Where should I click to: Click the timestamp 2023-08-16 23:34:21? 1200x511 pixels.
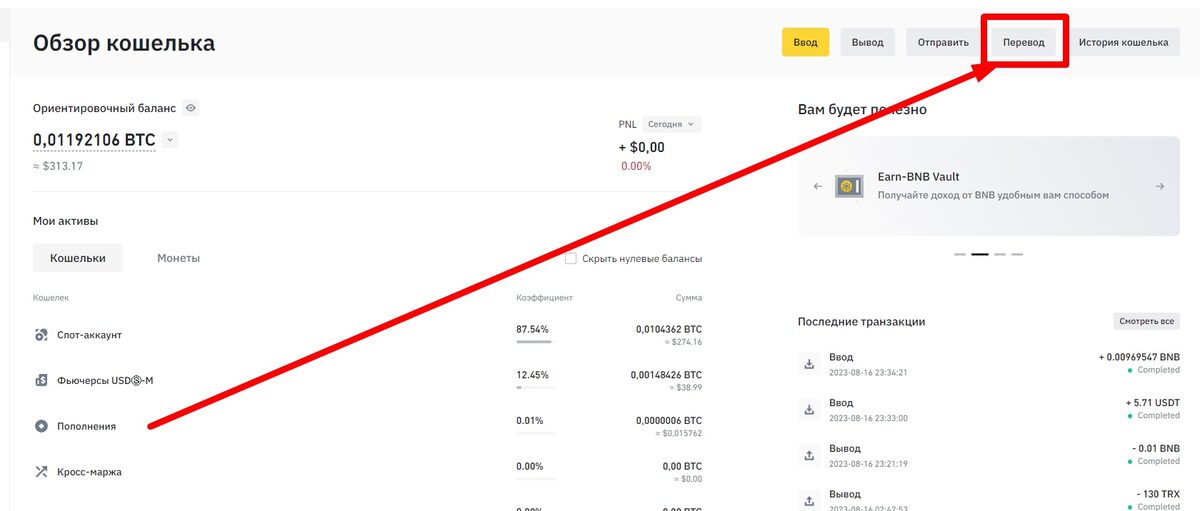[868, 372]
